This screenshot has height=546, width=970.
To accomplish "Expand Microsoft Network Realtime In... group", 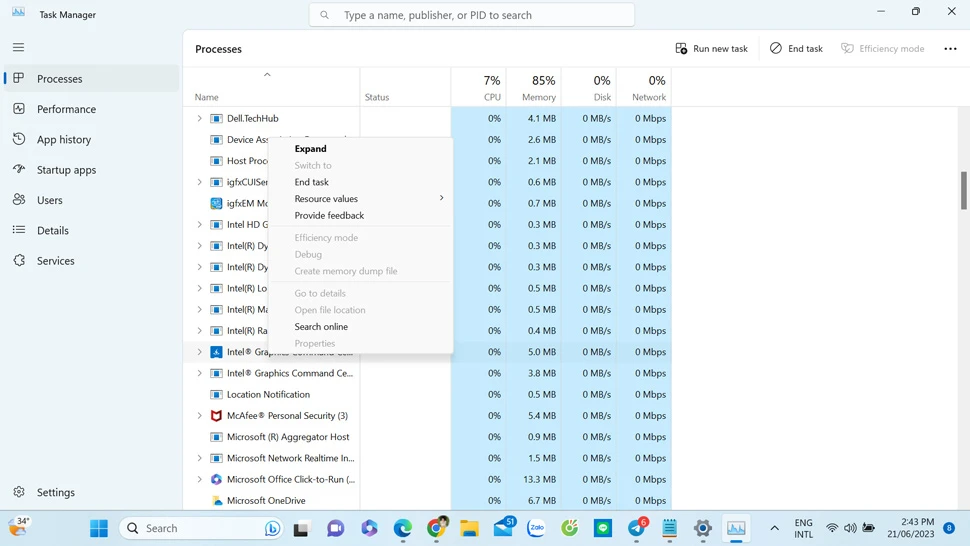I will [199, 458].
